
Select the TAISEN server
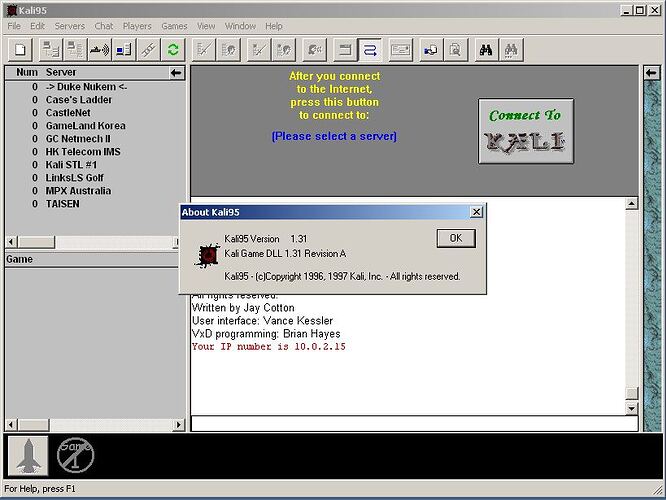tap(62, 204)
